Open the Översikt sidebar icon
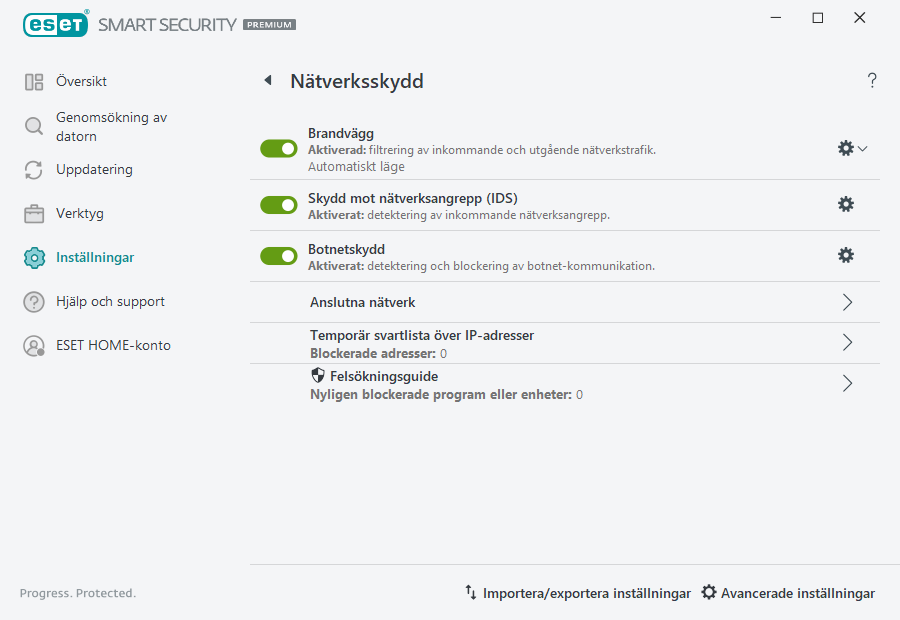 pyautogui.click(x=31, y=81)
